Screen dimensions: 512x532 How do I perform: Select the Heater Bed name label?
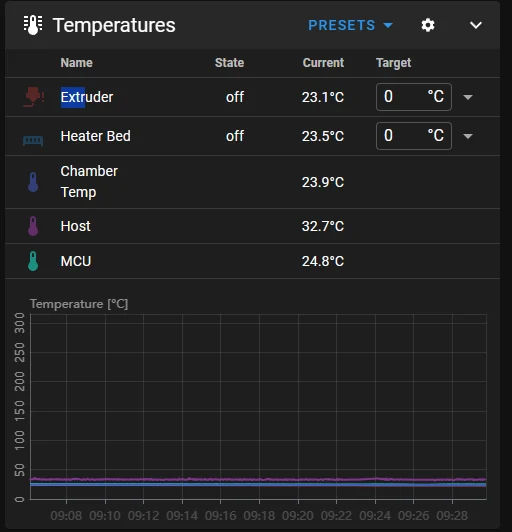tap(95, 136)
